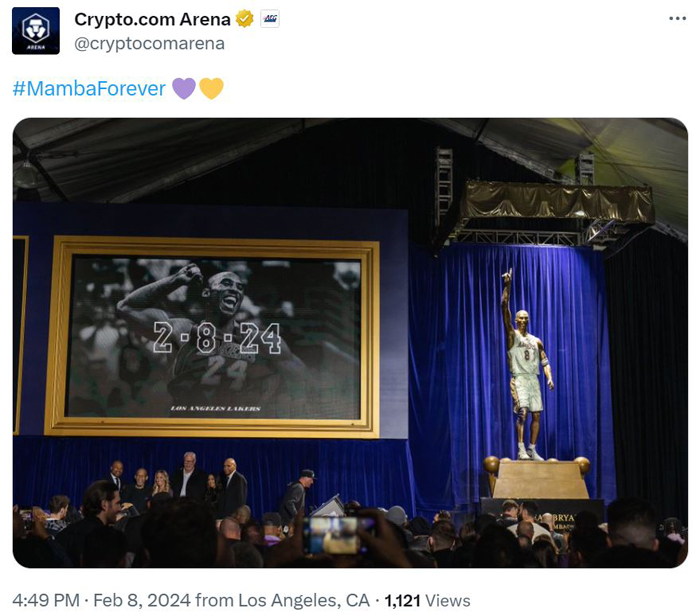The image size is (700, 616).
Task: Click the gold-draped truss above the statue
Action: click(x=558, y=202)
